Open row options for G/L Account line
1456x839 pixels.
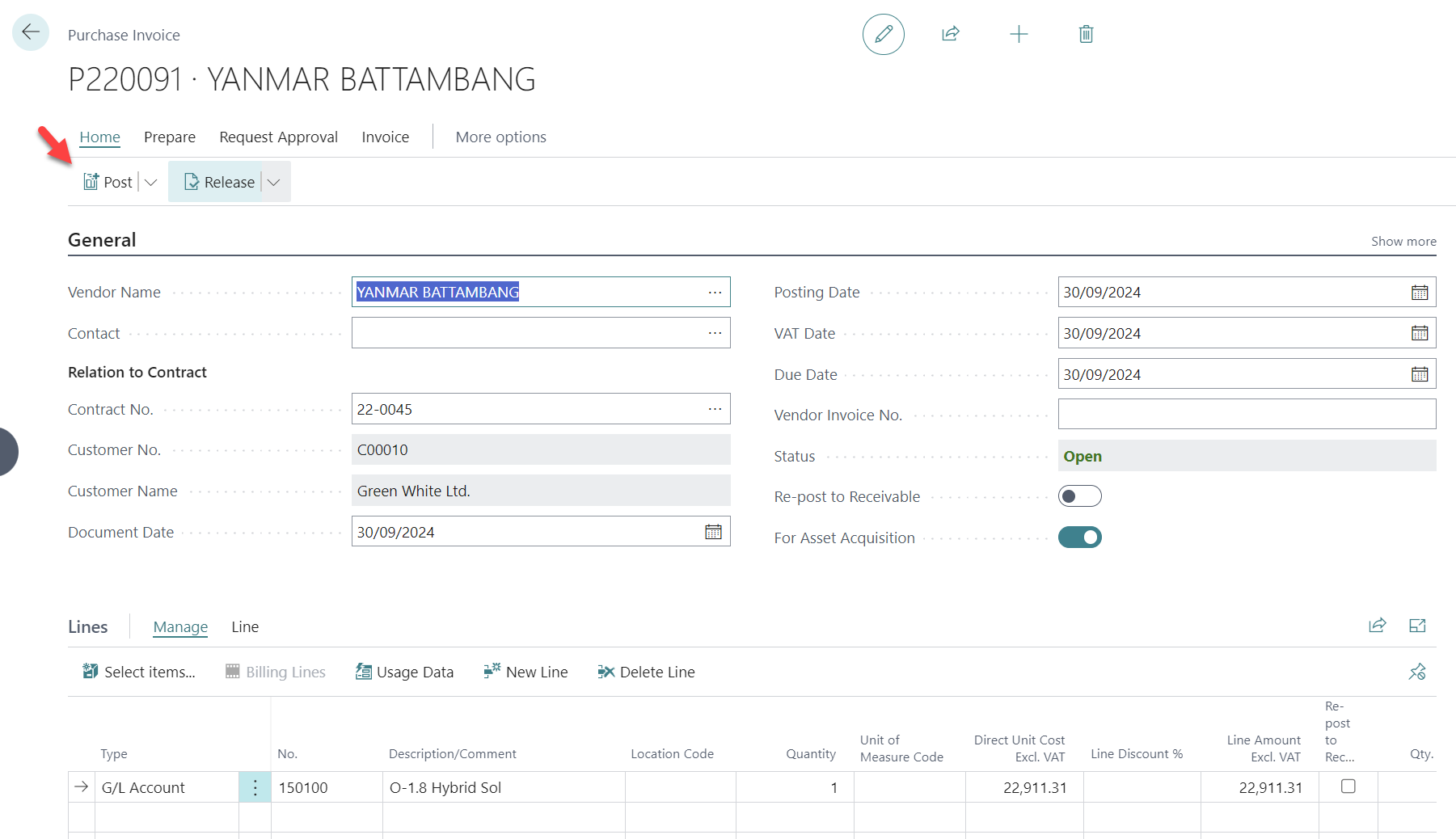[255, 787]
